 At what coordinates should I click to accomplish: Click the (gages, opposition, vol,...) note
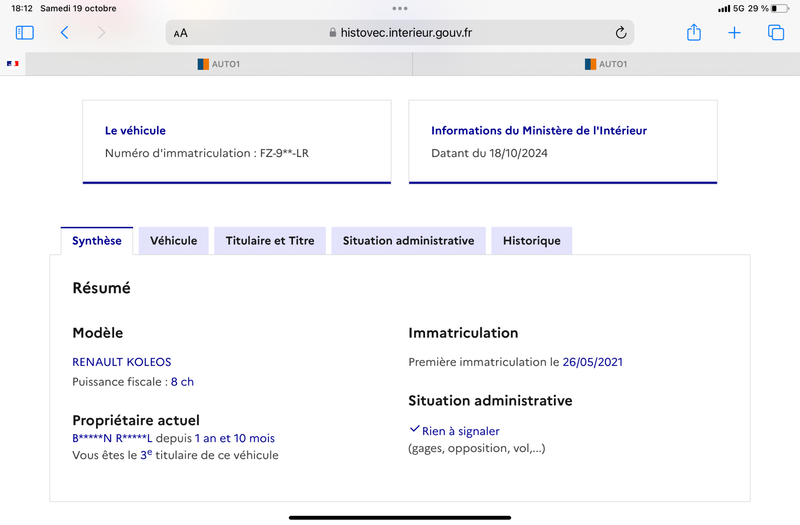[477, 448]
